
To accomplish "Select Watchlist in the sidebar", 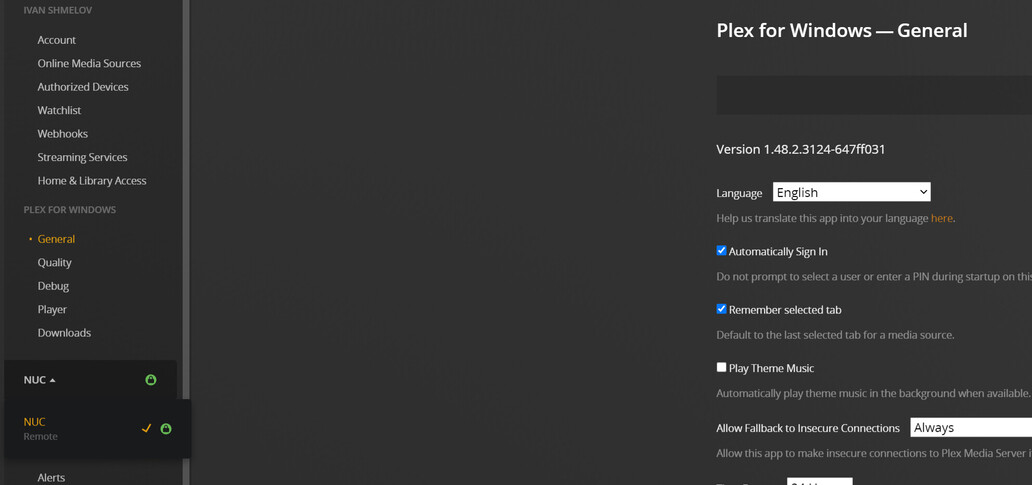I will (59, 110).
